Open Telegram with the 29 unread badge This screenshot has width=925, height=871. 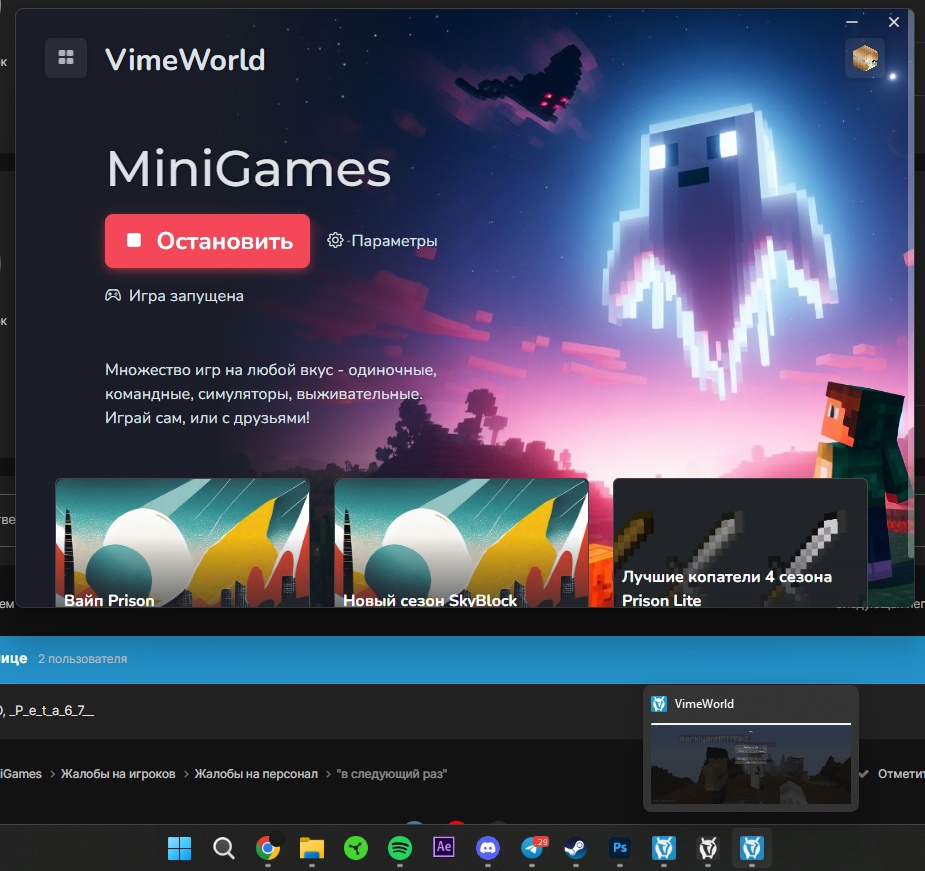[x=533, y=848]
